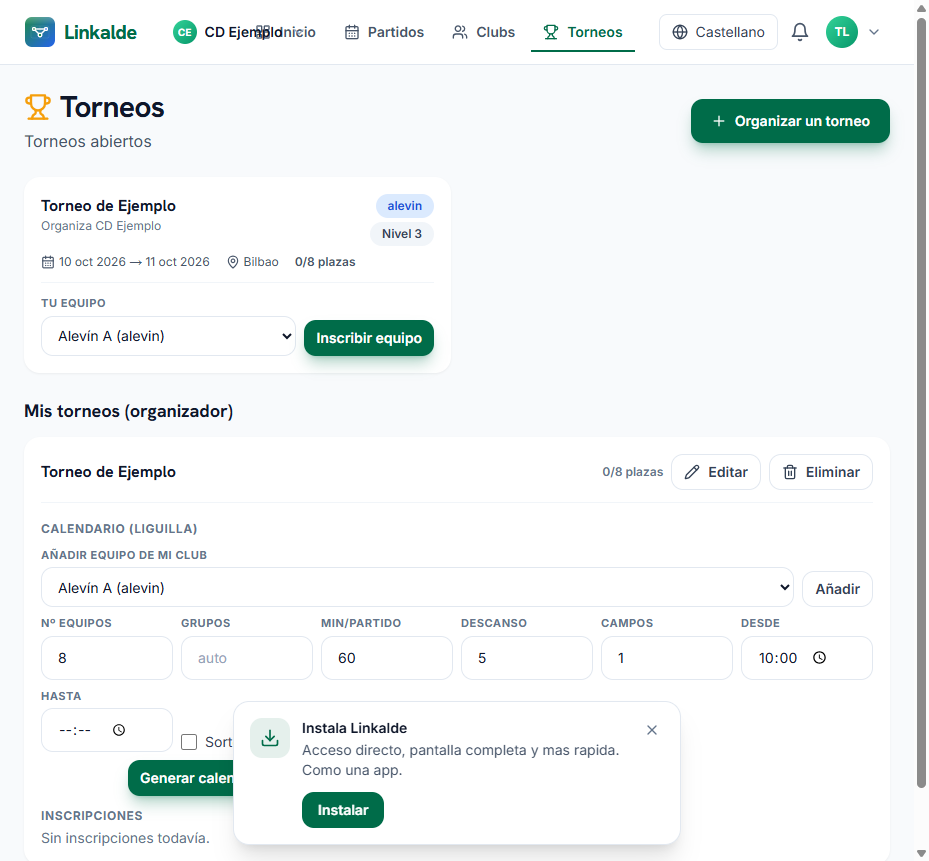929x861 pixels.
Task: Click the Añadir button
Action: pos(837,589)
